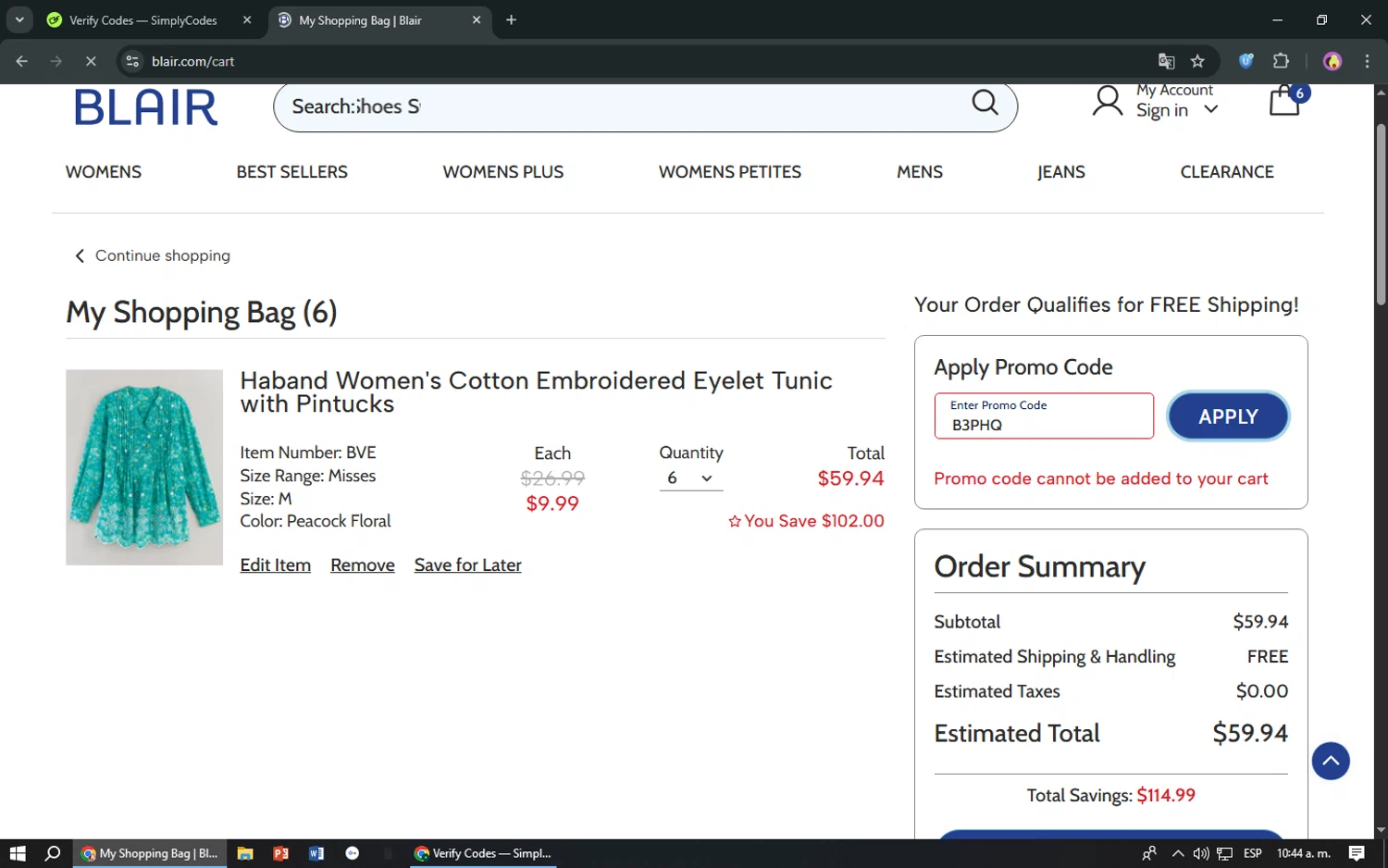This screenshot has height=868, width=1388.
Task: Close the Verify Codes — SimplyCodes tab
Action: pyautogui.click(x=247, y=20)
